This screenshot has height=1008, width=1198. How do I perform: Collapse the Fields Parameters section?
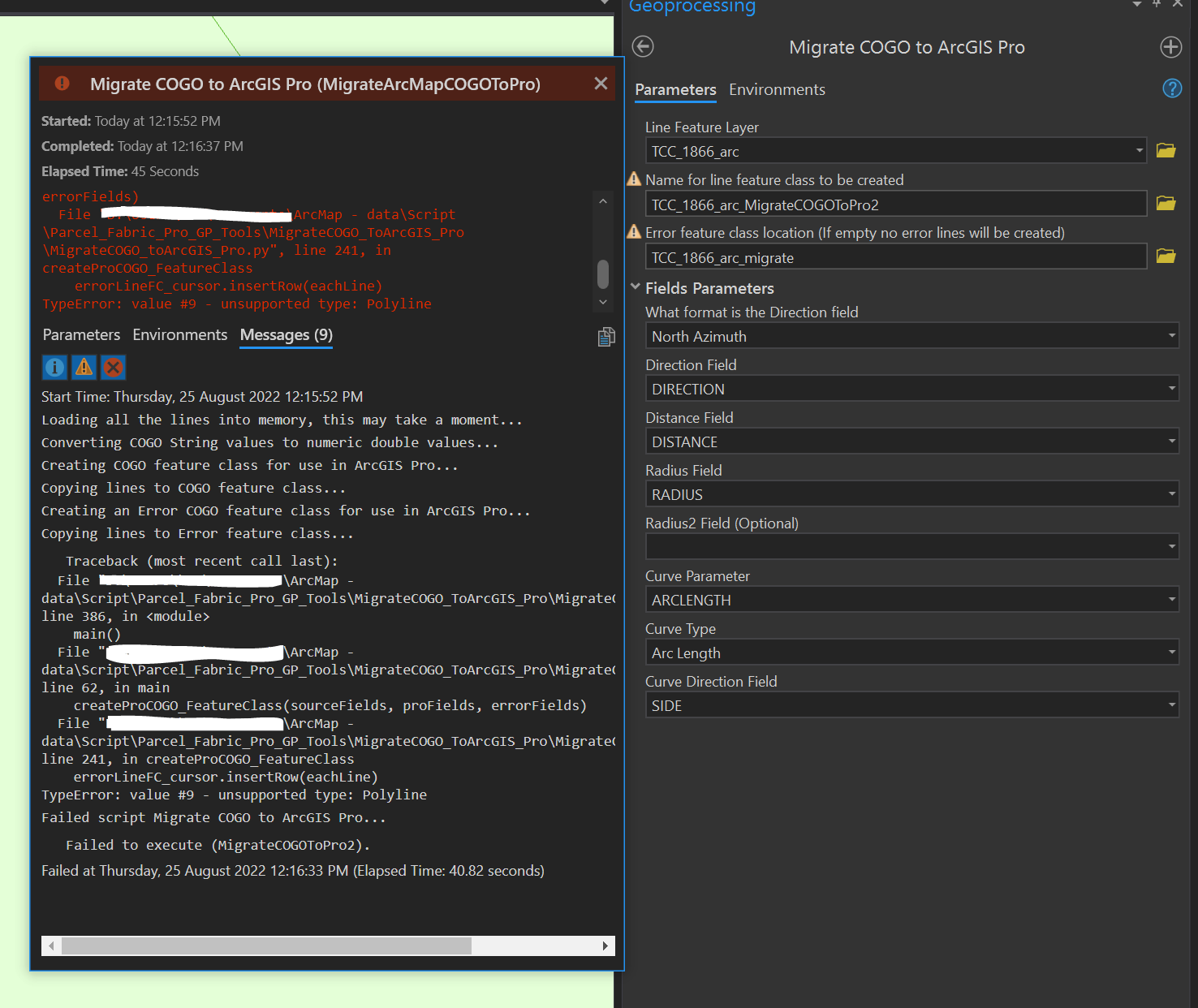coord(636,286)
